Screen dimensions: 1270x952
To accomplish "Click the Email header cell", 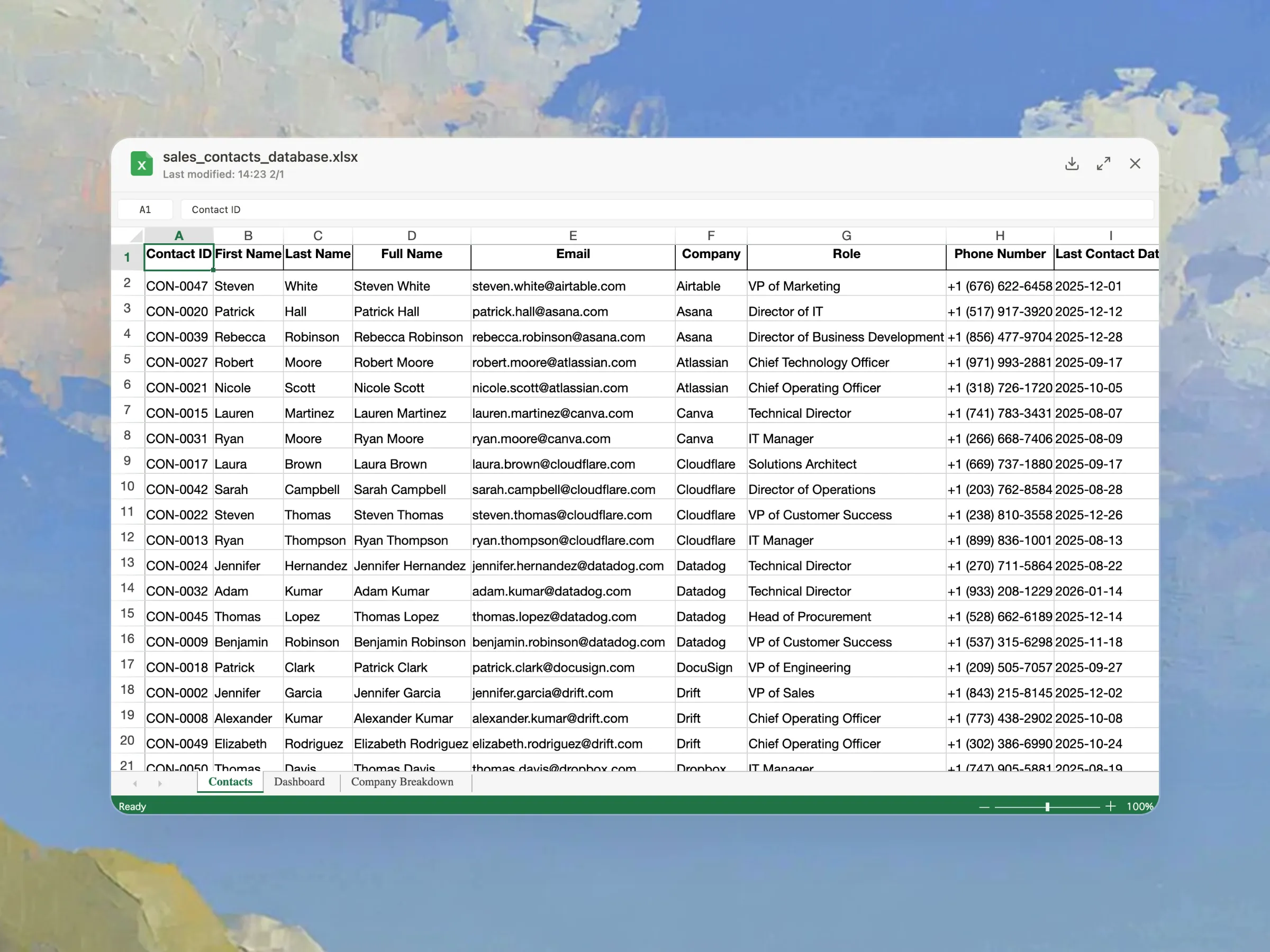I will click(573, 255).
